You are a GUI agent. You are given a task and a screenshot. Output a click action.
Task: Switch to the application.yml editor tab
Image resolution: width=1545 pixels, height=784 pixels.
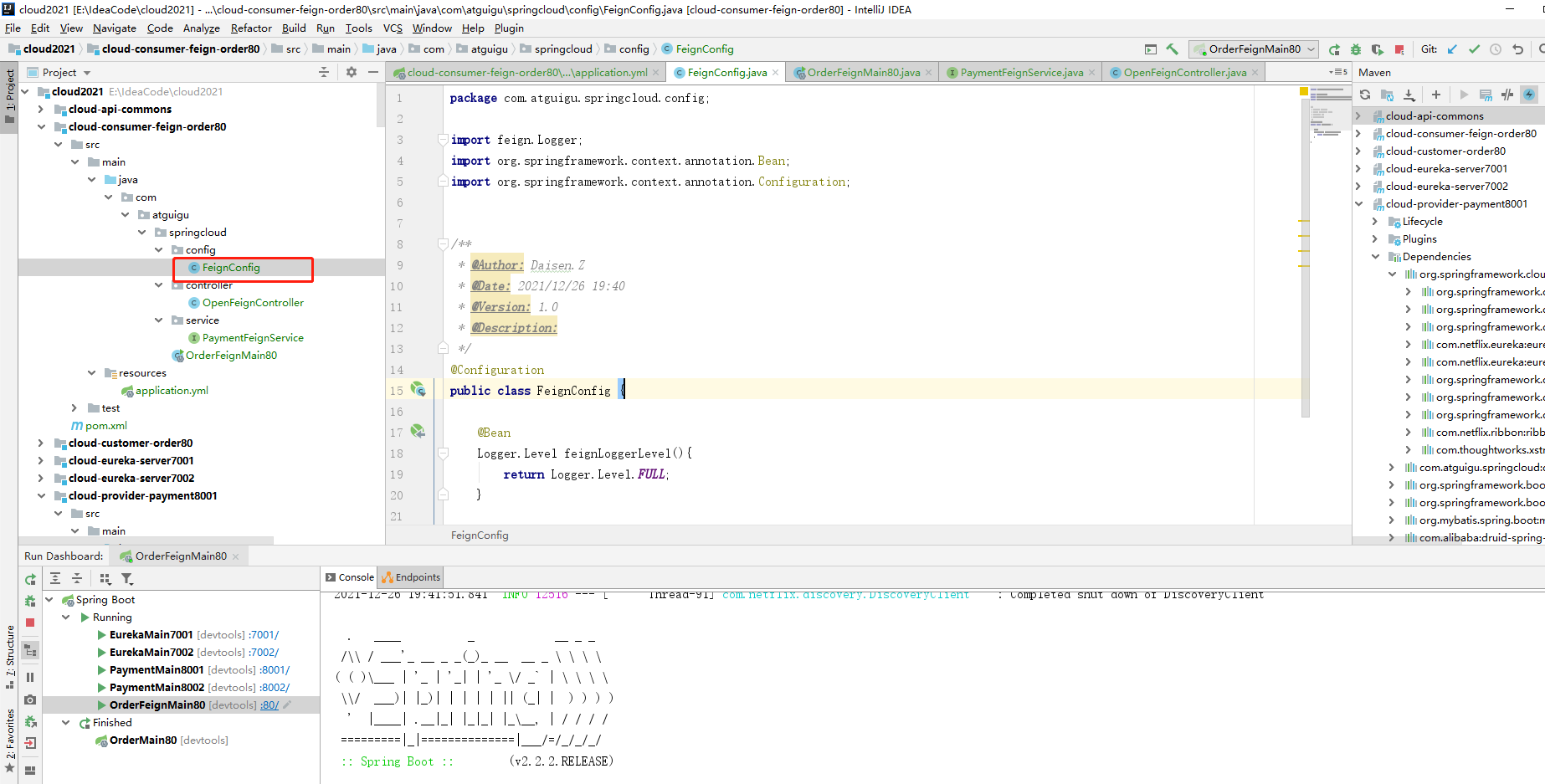(x=526, y=73)
